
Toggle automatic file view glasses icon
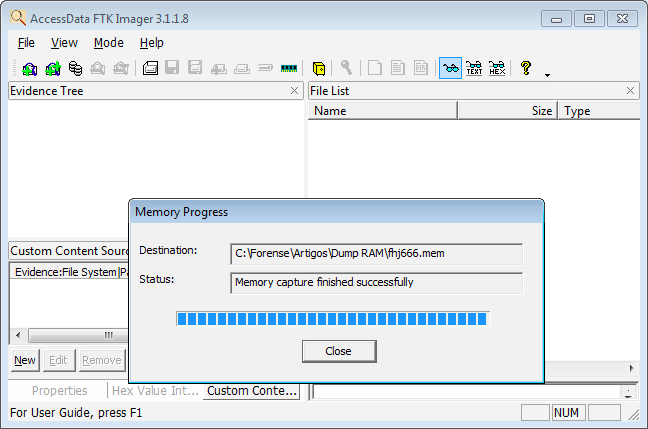450,68
